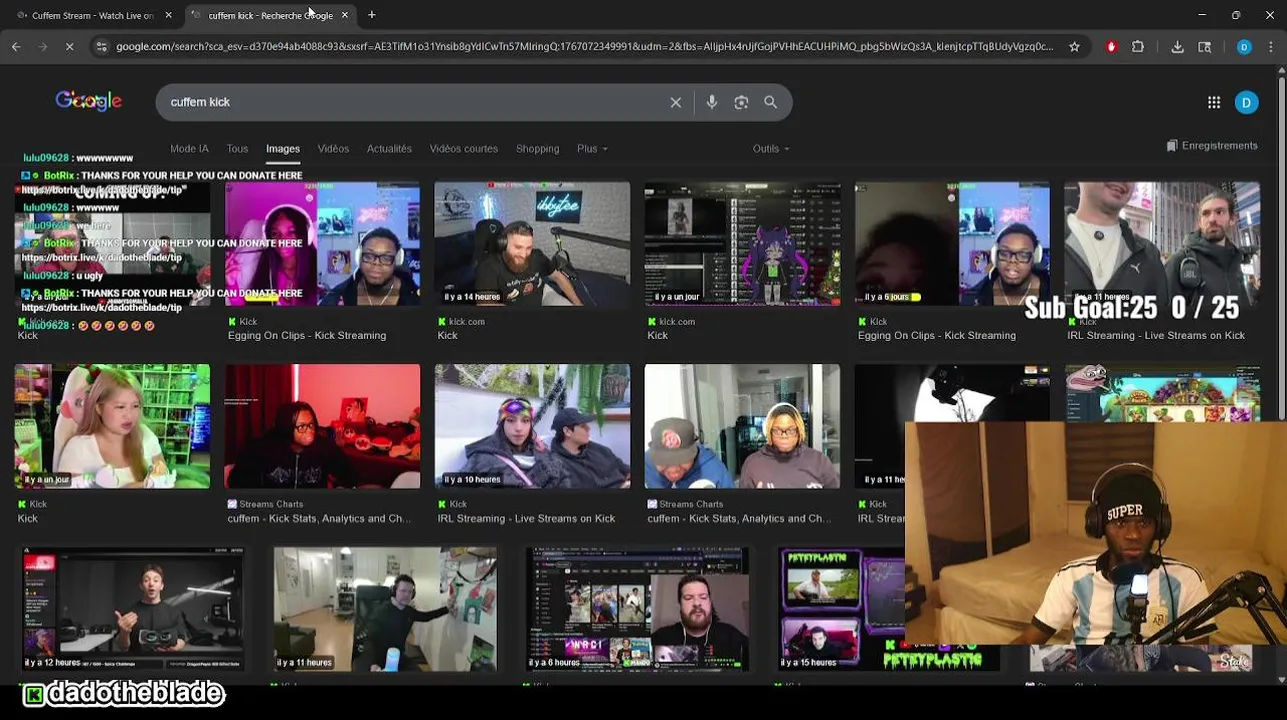Open thumbnail labeled il y a 15 heures
The image size is (1287, 720).
842,609
